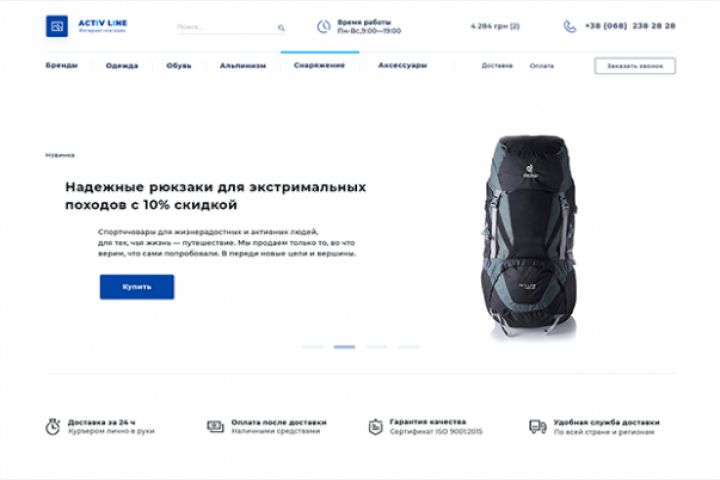Click the Заказать звонок button

coord(635,66)
